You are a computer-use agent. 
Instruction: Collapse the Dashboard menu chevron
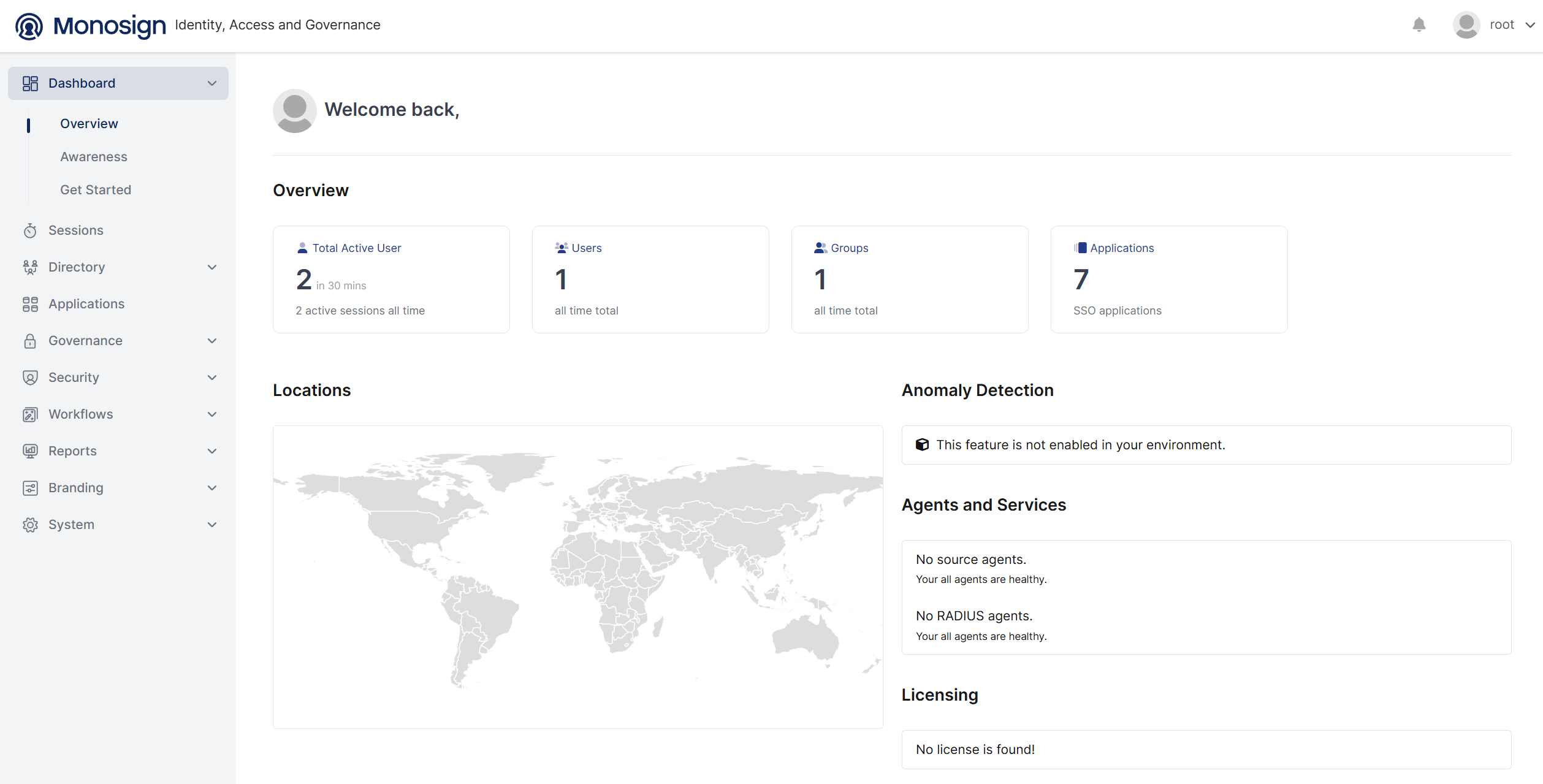click(212, 83)
